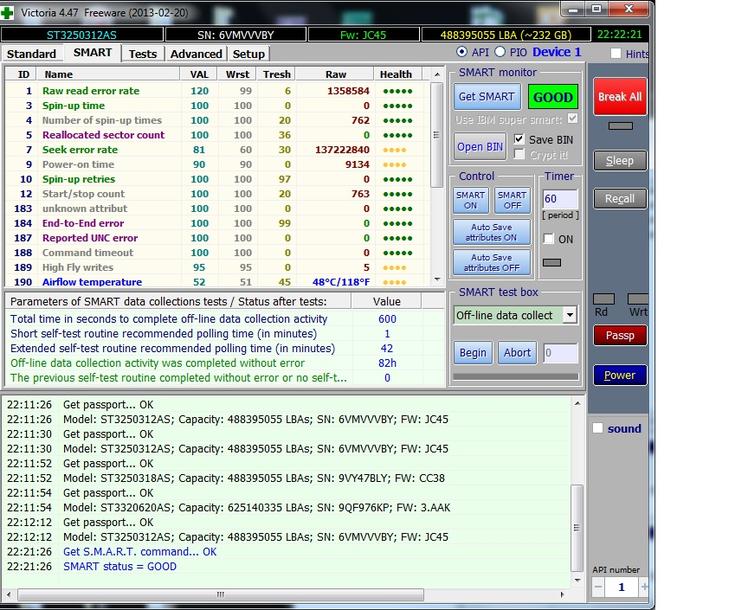
Task: Click the SMART table scroll down arrow
Action: [x=436, y=279]
